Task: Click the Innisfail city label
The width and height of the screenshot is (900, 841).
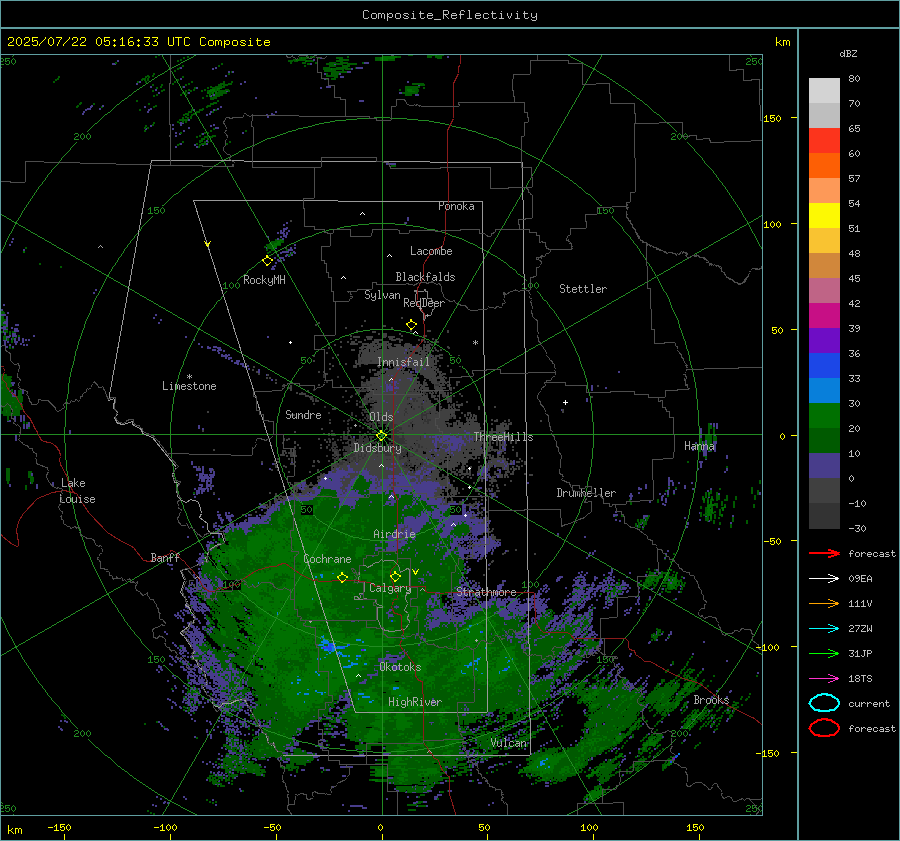Action: click(x=403, y=362)
